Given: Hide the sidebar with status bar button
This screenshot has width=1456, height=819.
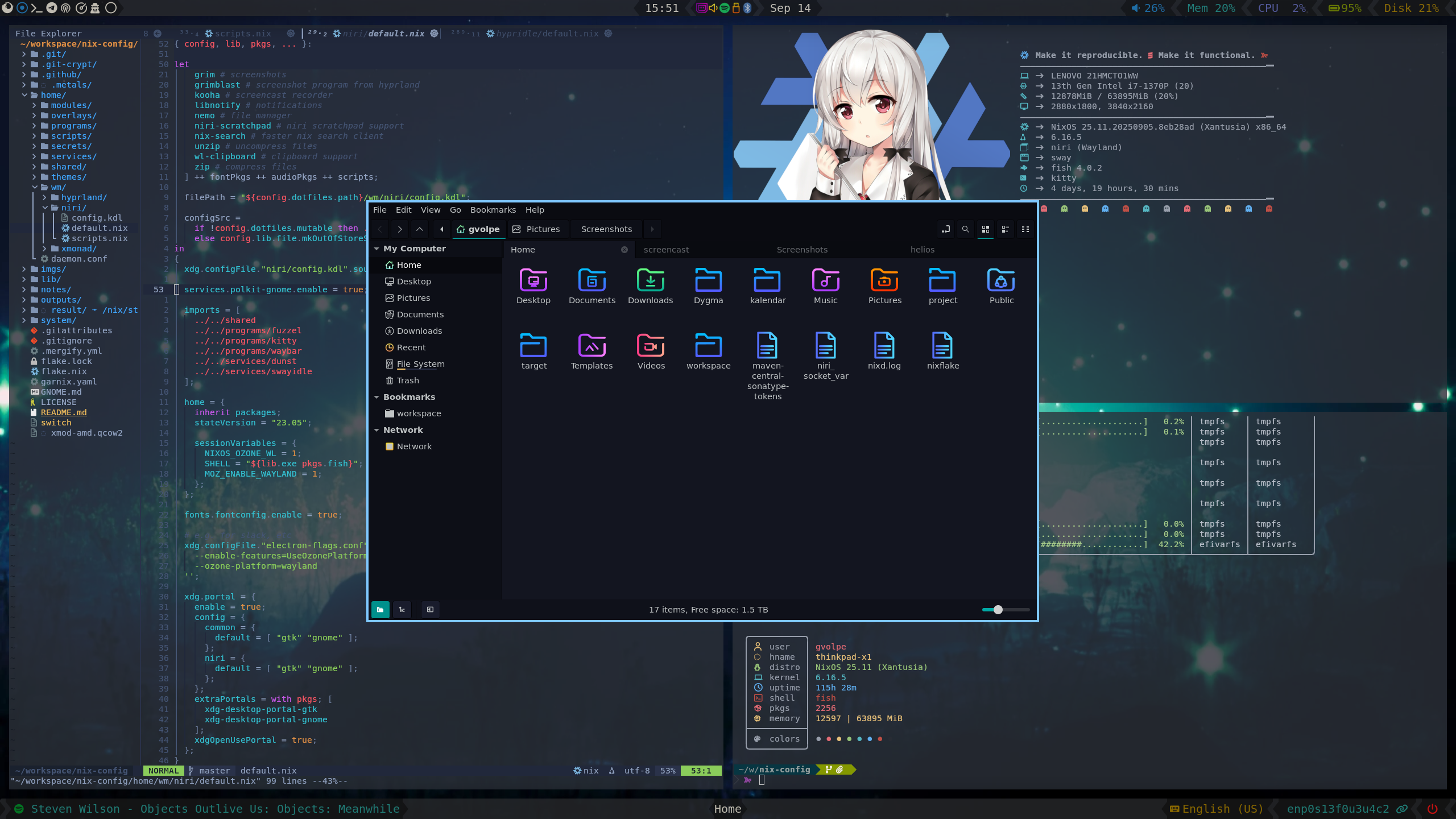Looking at the screenshot, I should coord(430,610).
